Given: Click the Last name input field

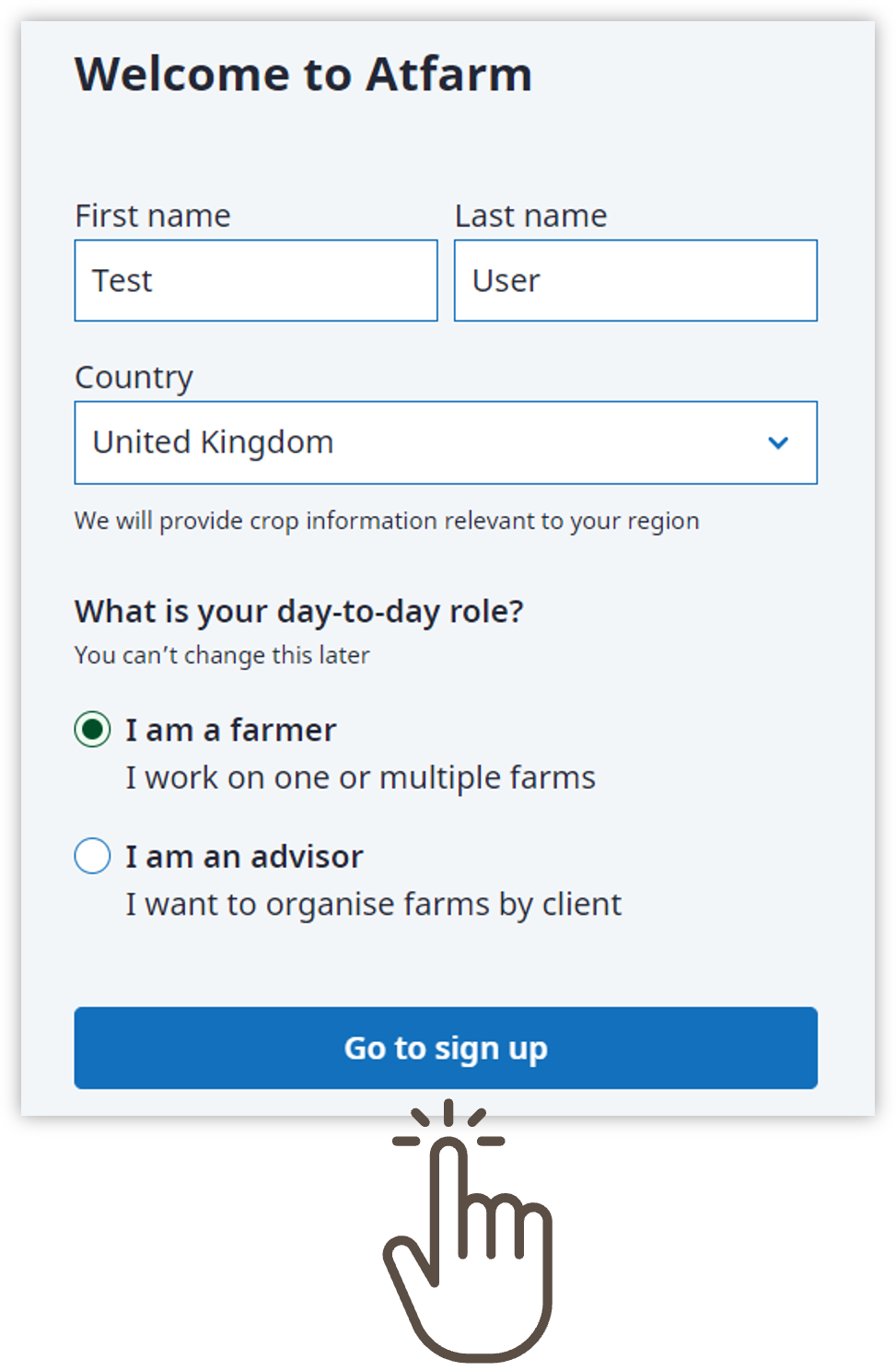Looking at the screenshot, I should [635, 281].
